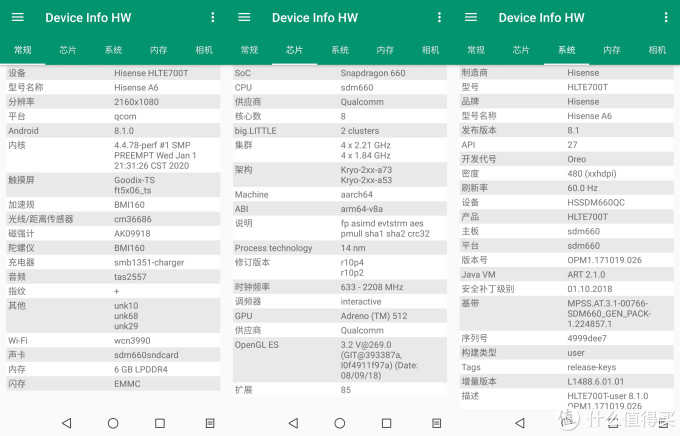Tap Home circle below the 扩展 85 screen
The image size is (680, 436).
[340, 423]
